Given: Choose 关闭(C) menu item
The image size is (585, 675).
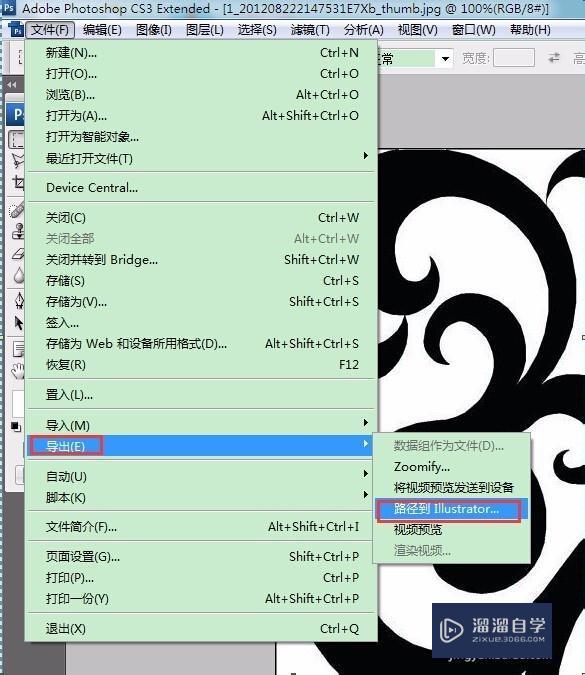Looking at the screenshot, I should [x=202, y=218].
